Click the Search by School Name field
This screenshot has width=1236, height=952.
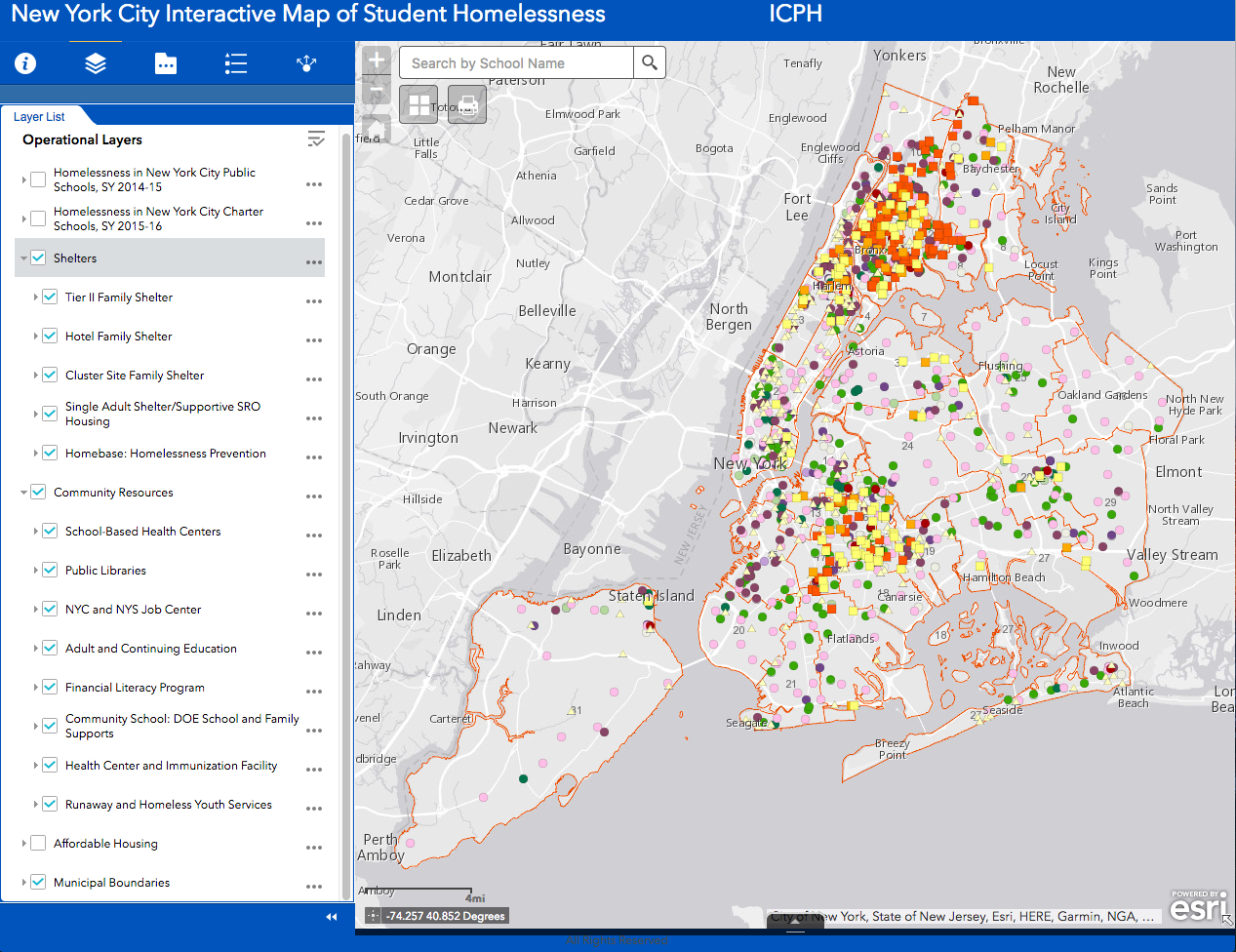tap(517, 63)
